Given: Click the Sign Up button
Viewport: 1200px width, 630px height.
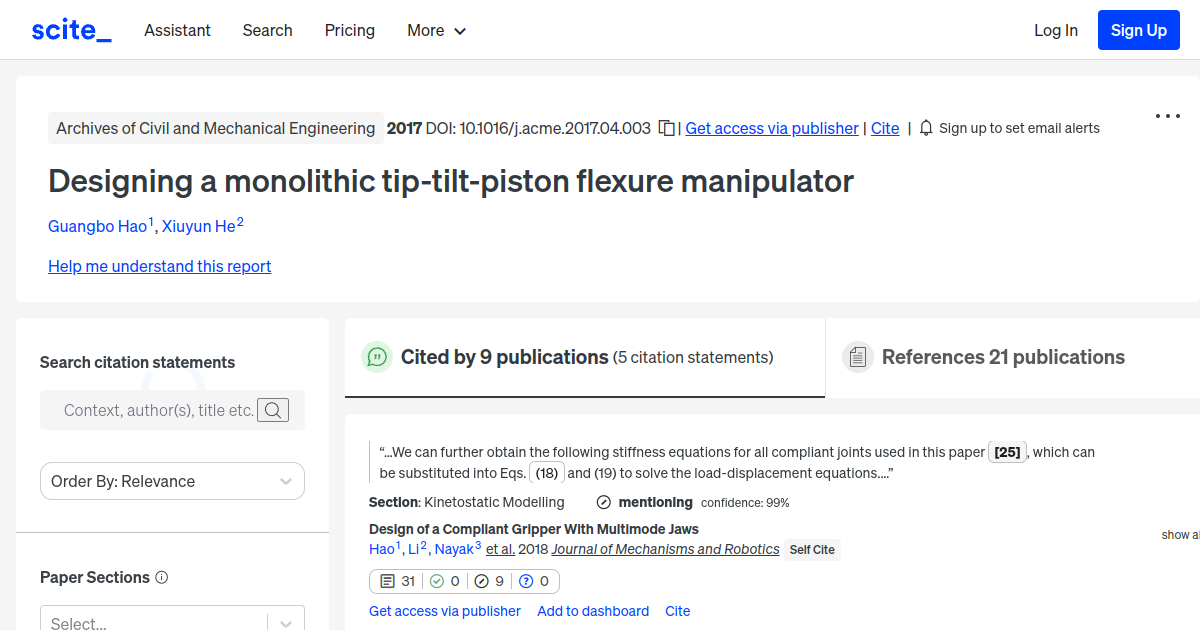Looking at the screenshot, I should 1138,30.
